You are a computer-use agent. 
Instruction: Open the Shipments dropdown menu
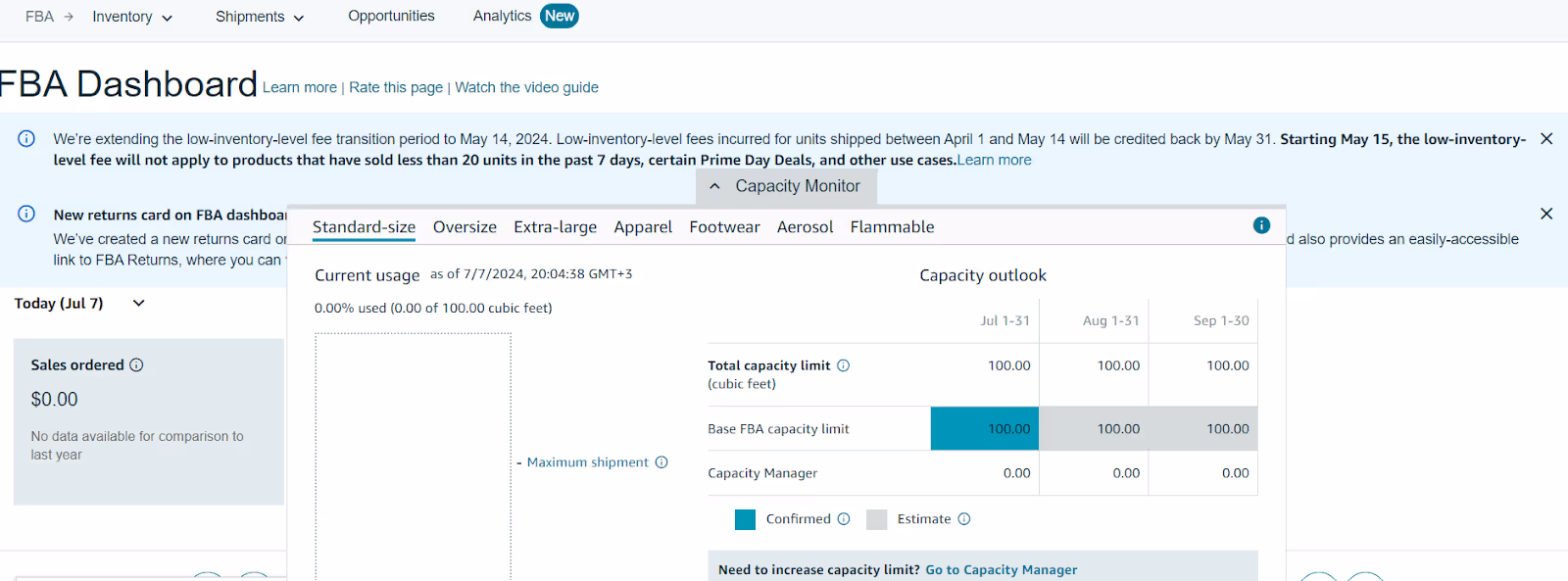tap(260, 17)
